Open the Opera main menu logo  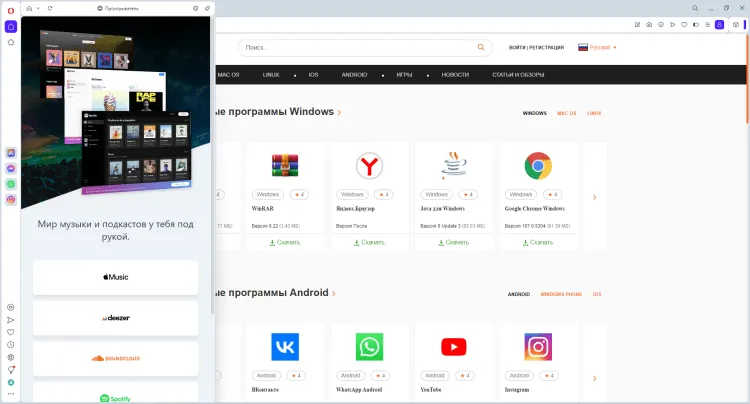coord(11,10)
